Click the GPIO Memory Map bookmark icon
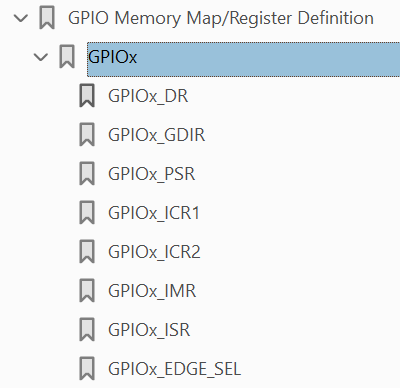 47,18
